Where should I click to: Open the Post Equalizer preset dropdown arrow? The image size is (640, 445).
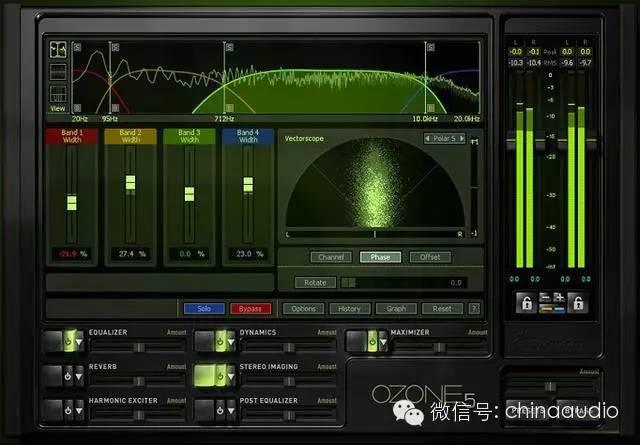(231, 411)
